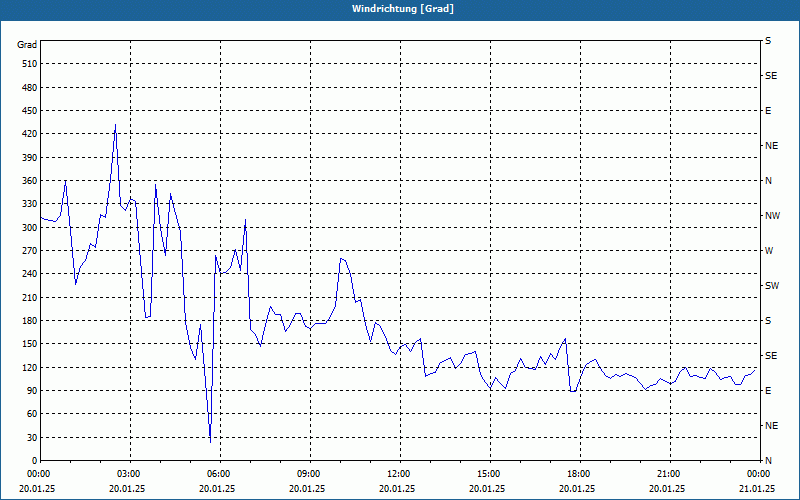Select the 330 value on left axis
Viewport: 800px width, 500px height.
point(30,204)
